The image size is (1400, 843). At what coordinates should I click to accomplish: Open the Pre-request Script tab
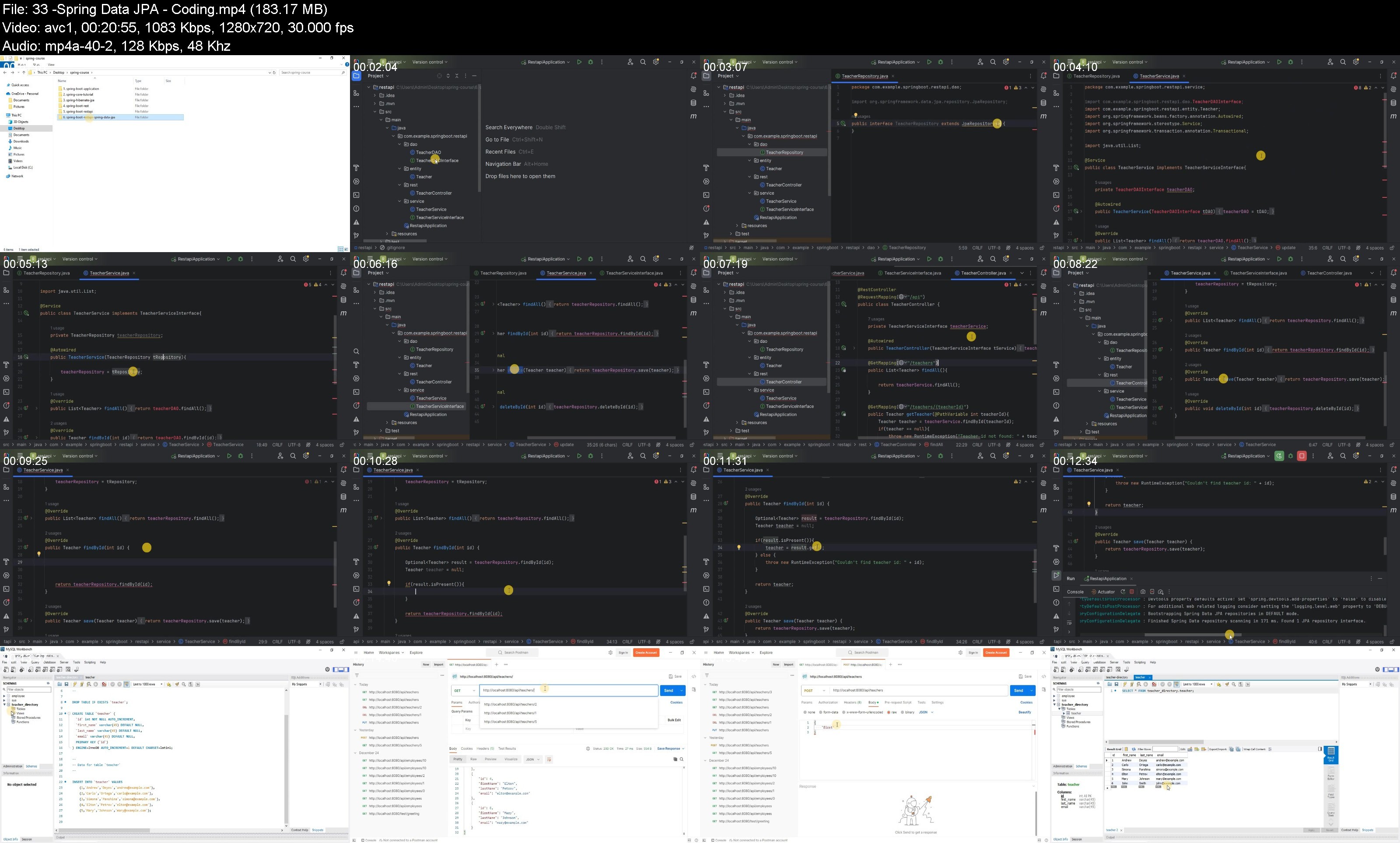tap(898, 702)
